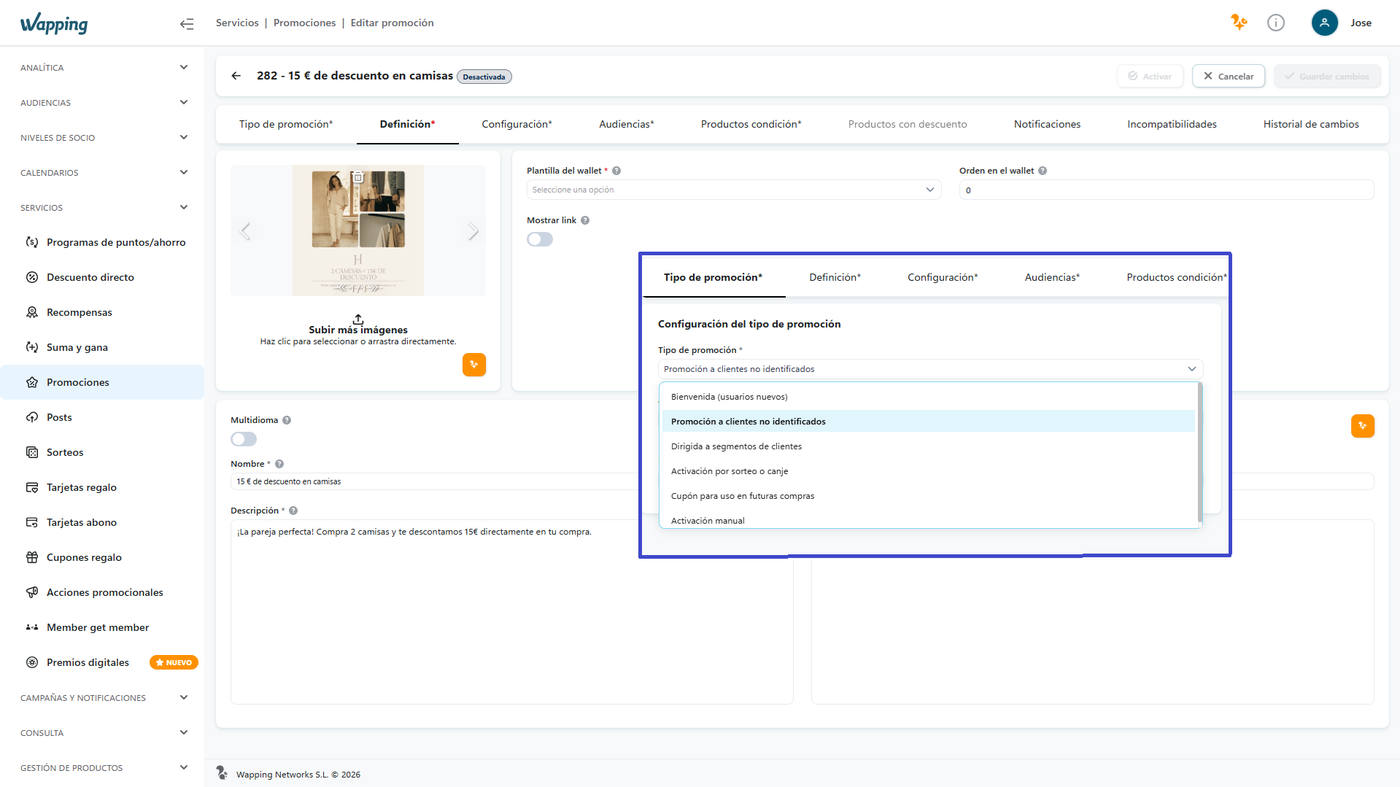Image resolution: width=1400 pixels, height=787 pixels.
Task: Click the orange AI button under image uploader
Action: [x=474, y=364]
